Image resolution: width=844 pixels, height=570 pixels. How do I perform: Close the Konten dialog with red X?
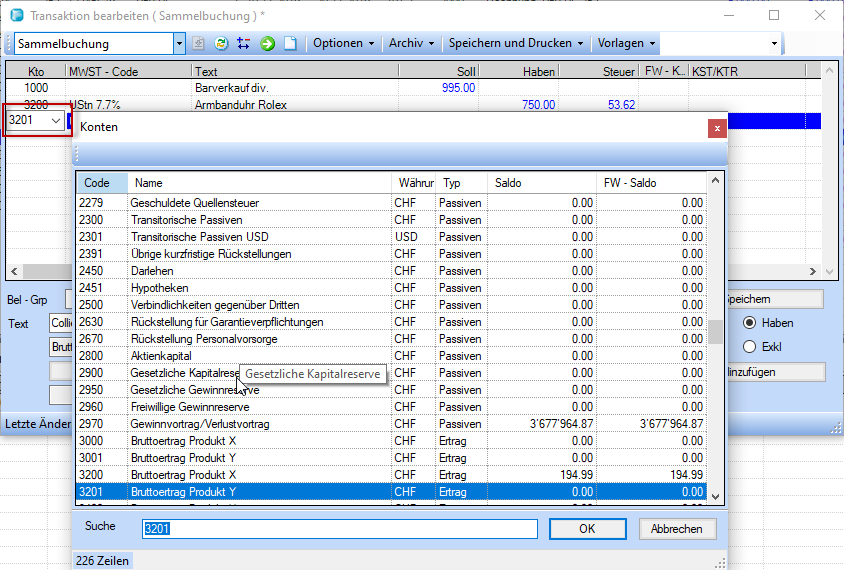click(x=716, y=128)
